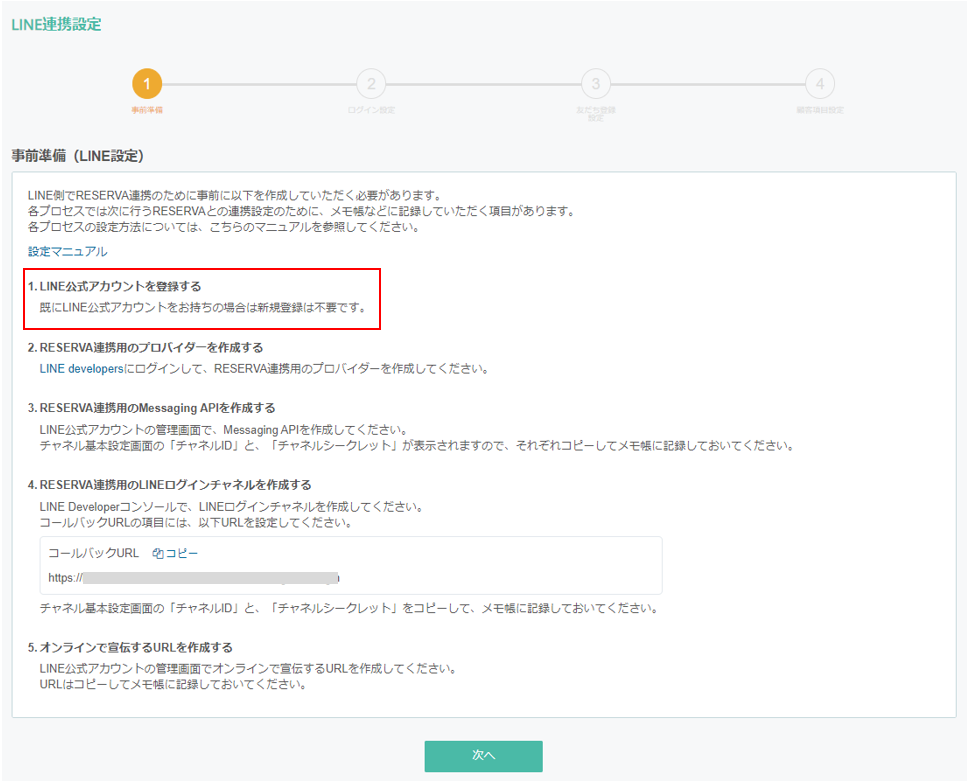Select the step 3 circle in stepper
The height and width of the screenshot is (782, 967).
click(x=595, y=84)
